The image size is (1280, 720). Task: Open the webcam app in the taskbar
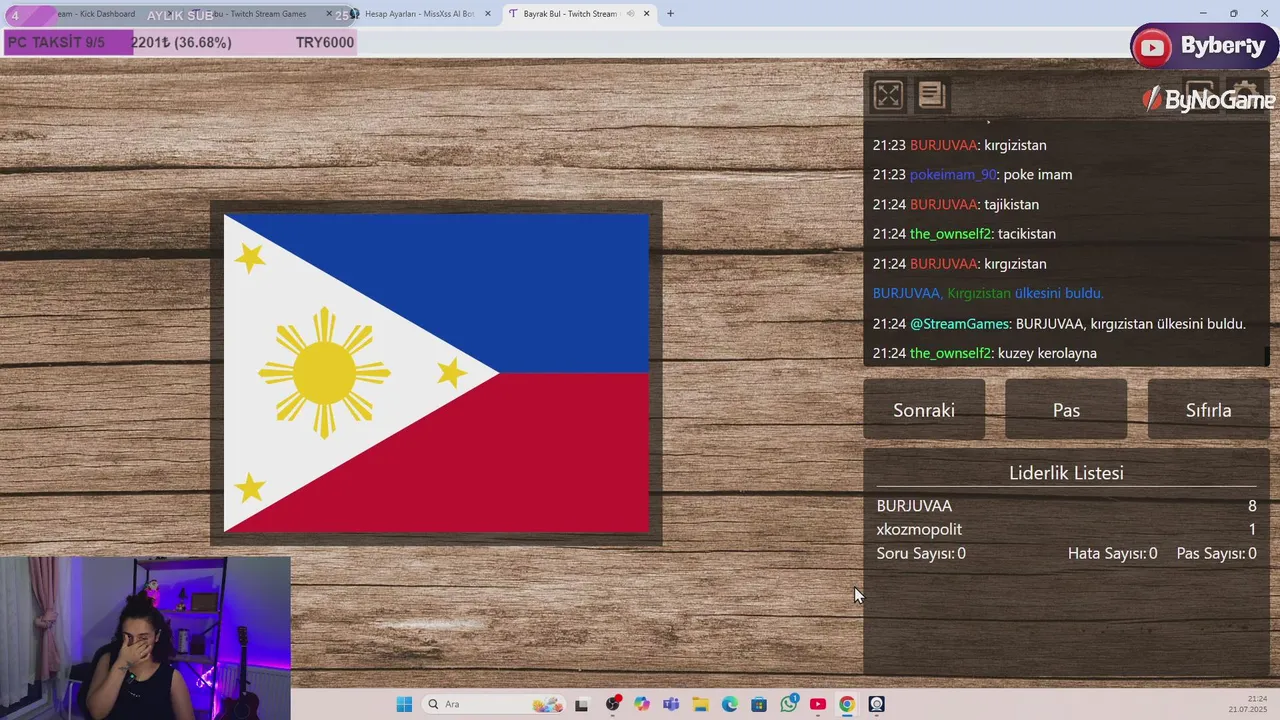click(x=877, y=704)
